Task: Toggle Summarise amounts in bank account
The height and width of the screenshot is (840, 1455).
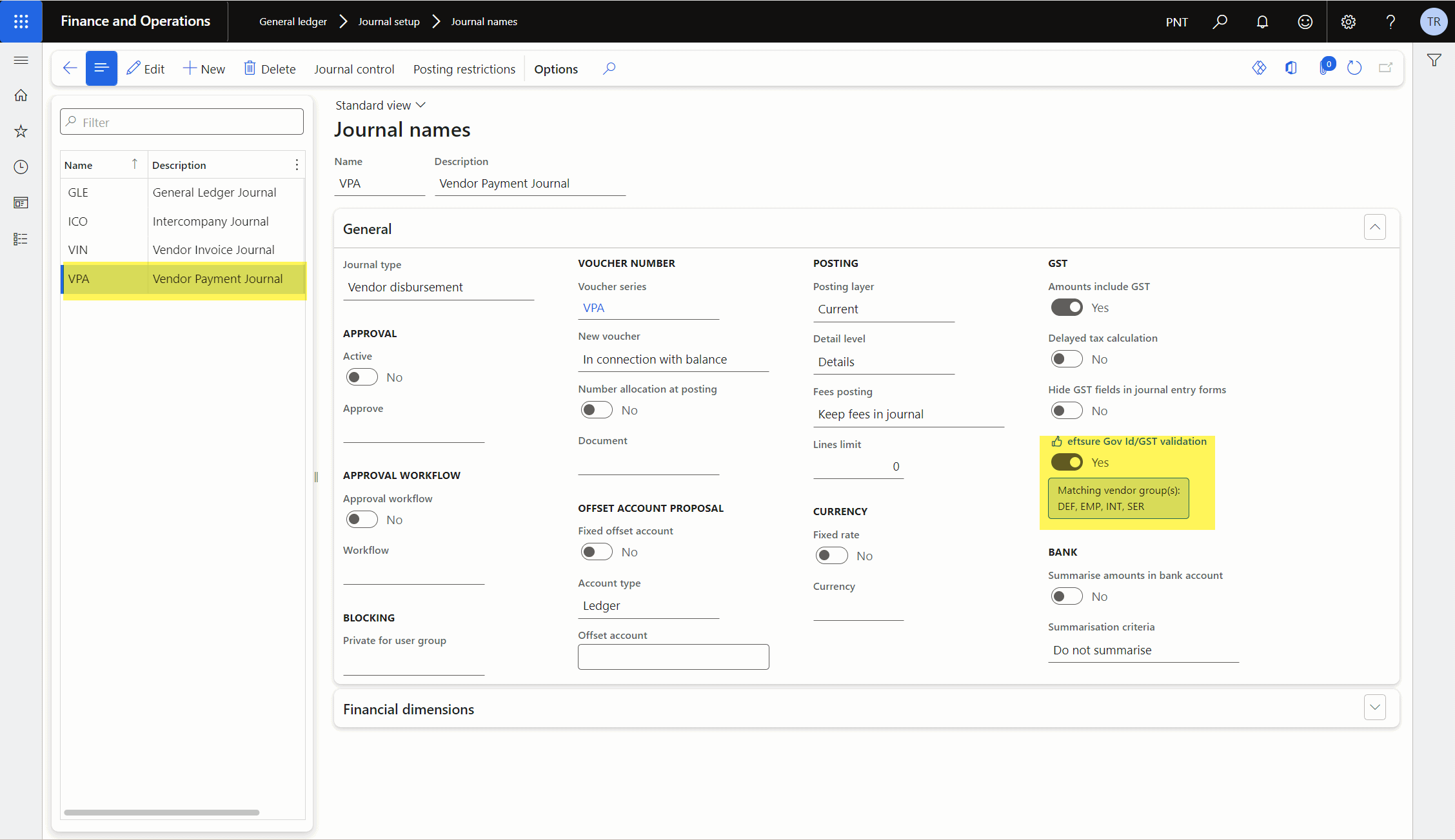Action: (x=1067, y=596)
